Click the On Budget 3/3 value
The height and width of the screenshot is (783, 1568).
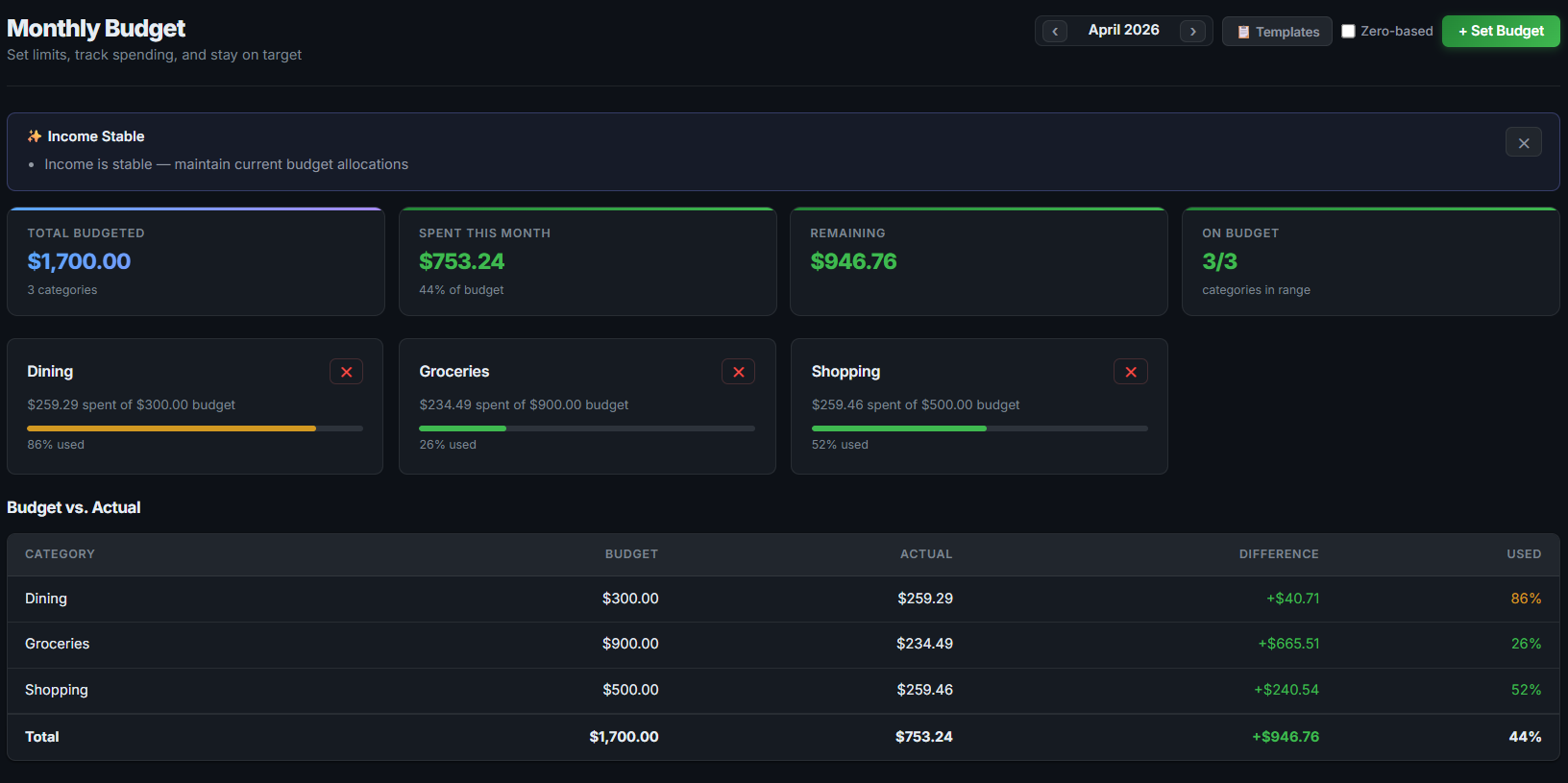point(1219,261)
